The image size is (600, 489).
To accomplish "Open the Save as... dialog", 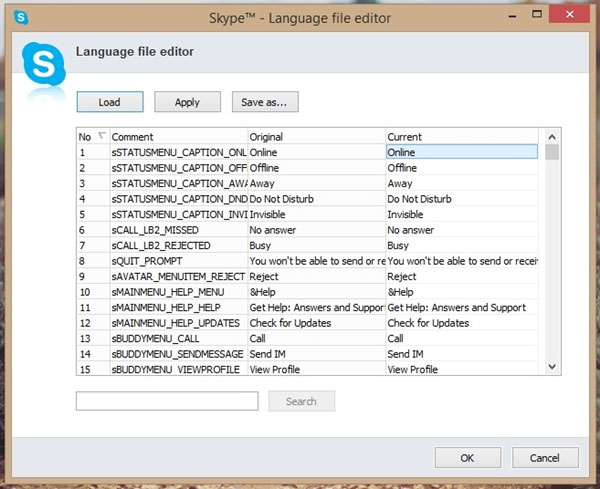I will point(265,102).
